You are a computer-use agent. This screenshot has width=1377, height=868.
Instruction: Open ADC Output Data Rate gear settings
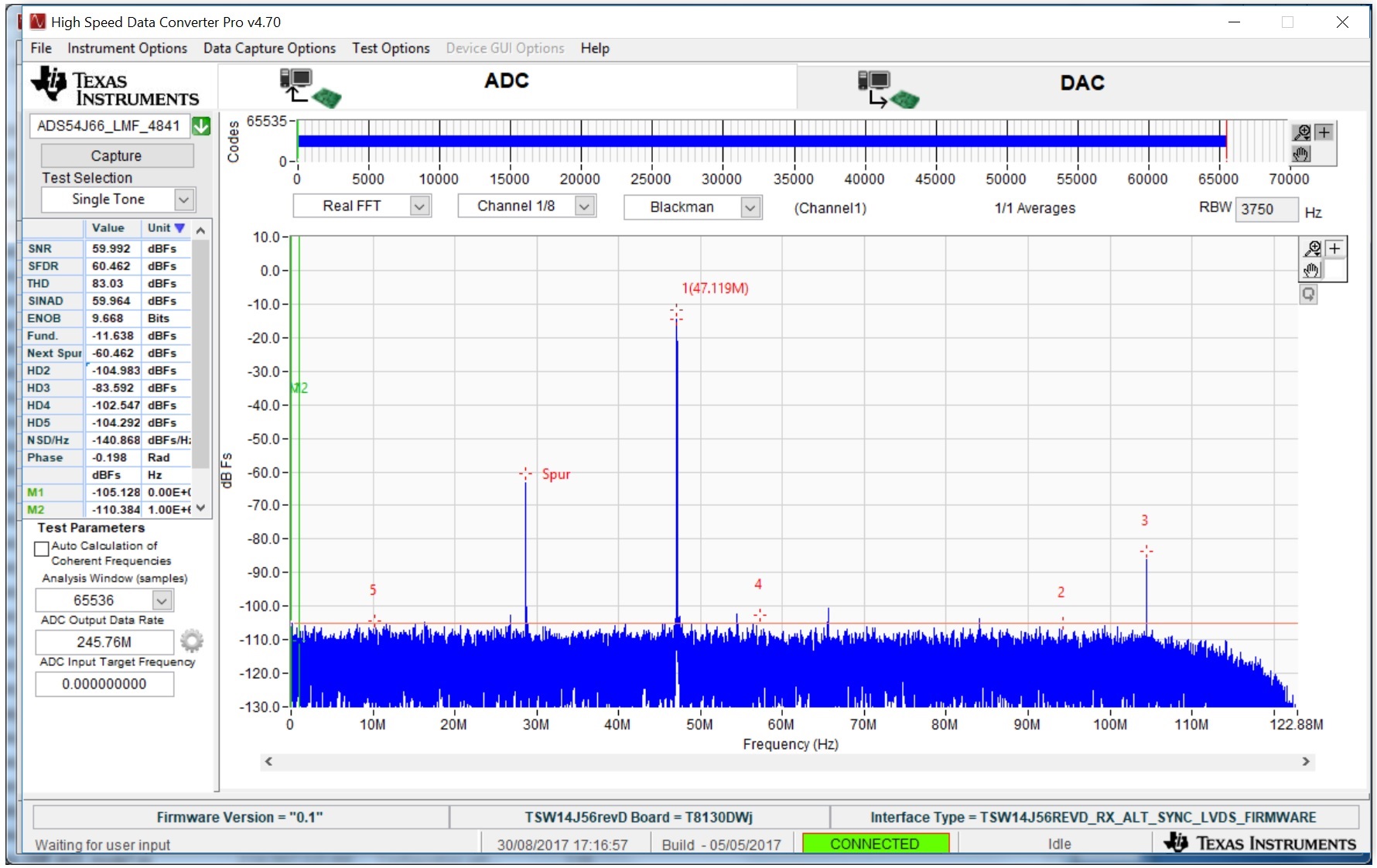click(192, 641)
